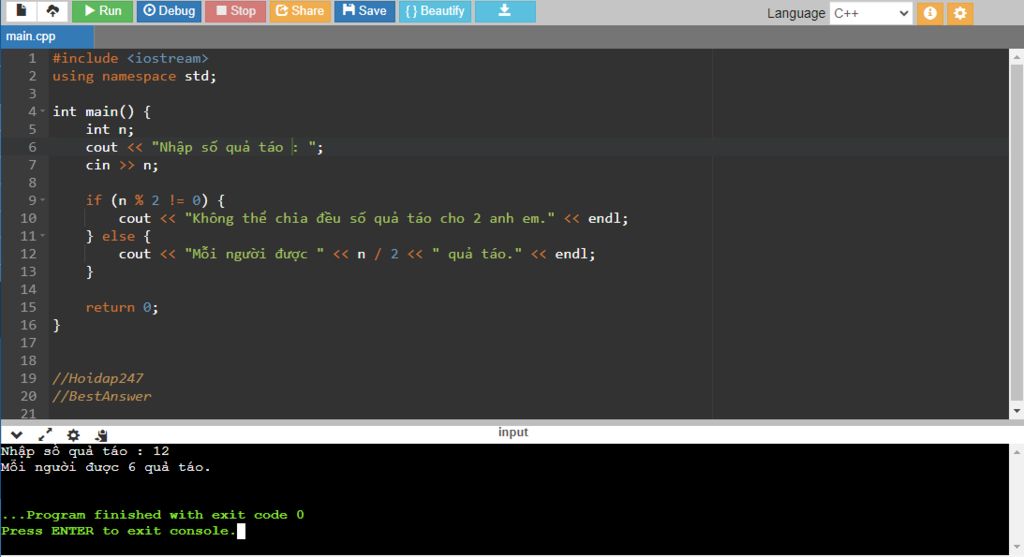Open the Language dropdown showing C++
The height and width of the screenshot is (557, 1024).
[x=871, y=13]
